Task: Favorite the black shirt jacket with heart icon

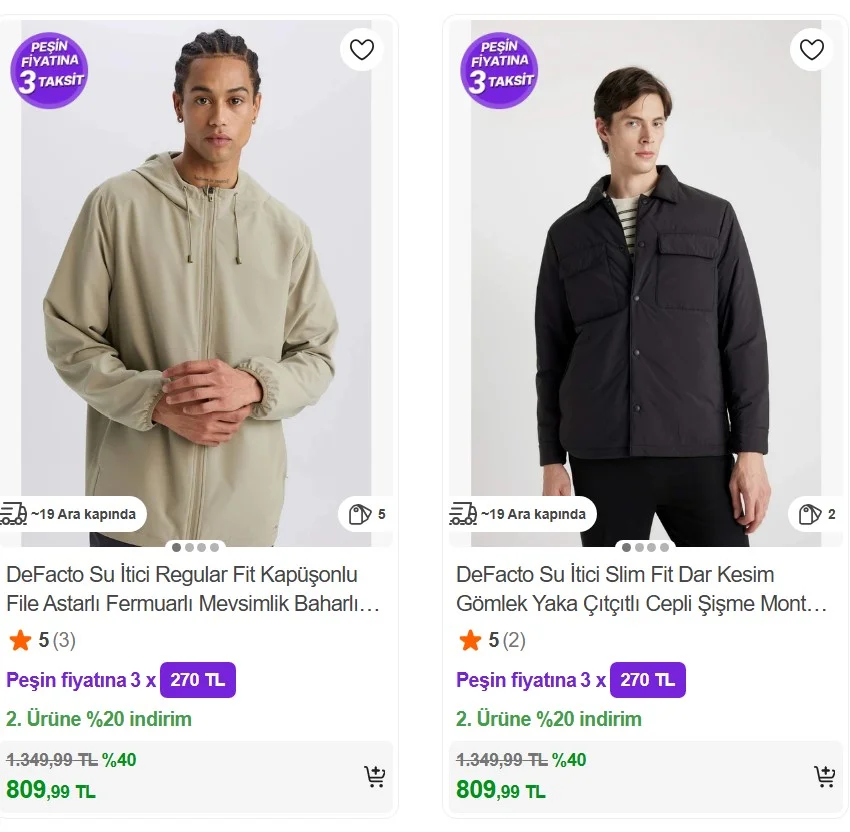Action: pos(811,49)
